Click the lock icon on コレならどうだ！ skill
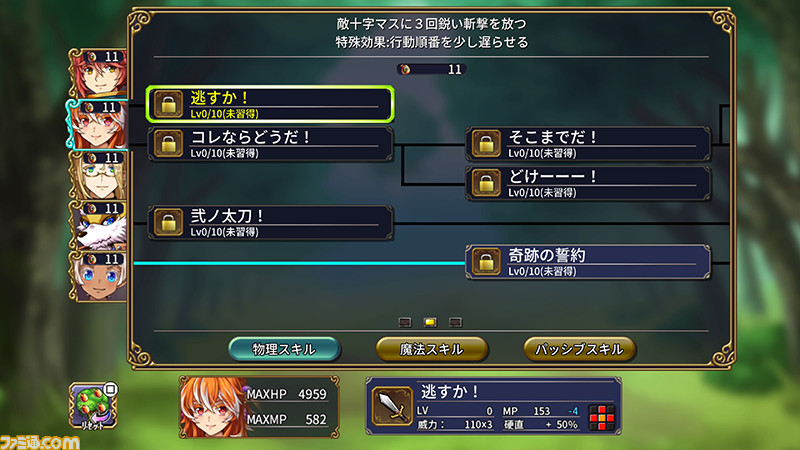This screenshot has height=450, width=800. (168, 143)
